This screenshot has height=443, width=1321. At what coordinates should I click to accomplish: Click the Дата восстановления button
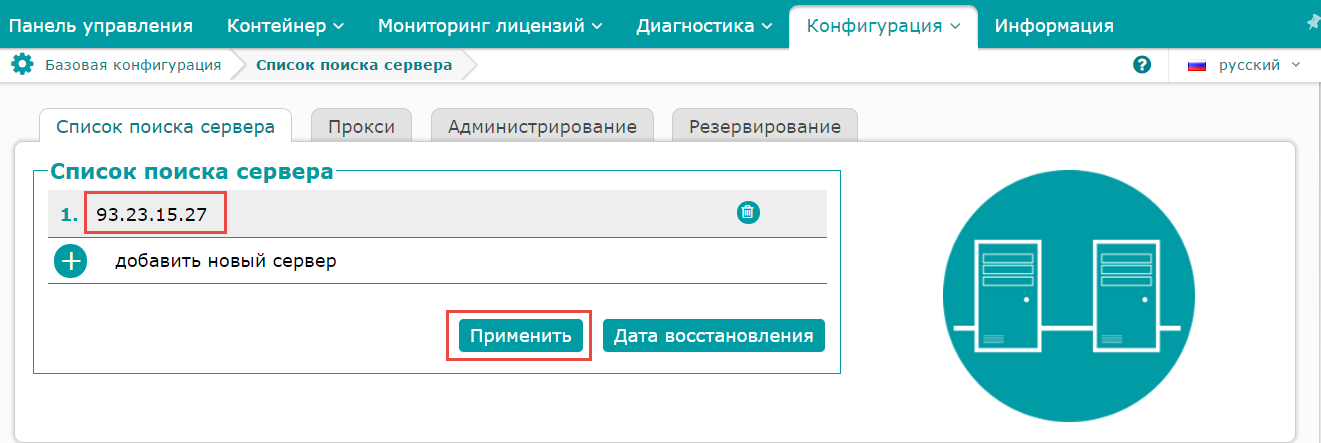[714, 336]
